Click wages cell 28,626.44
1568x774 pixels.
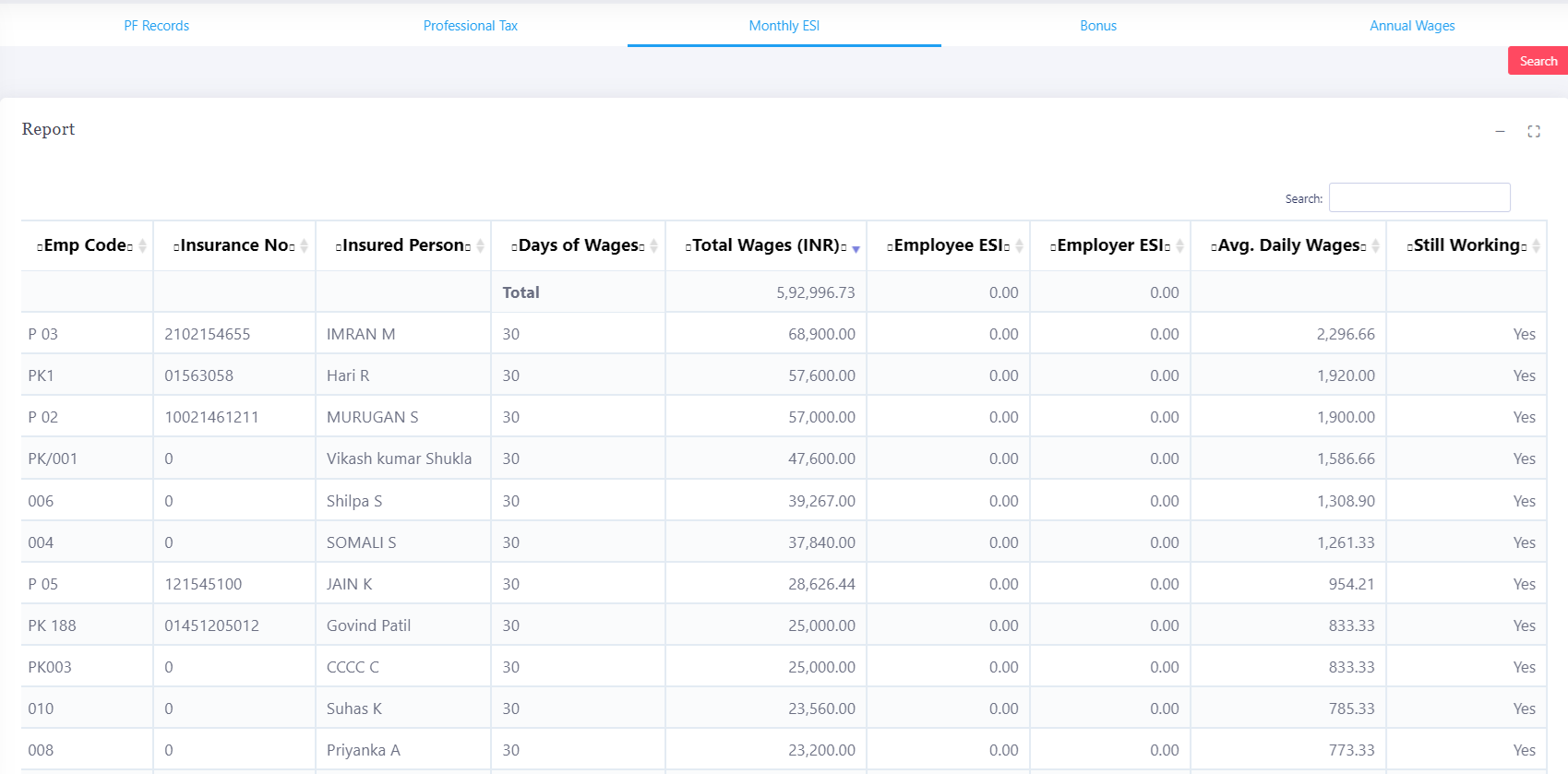821,584
